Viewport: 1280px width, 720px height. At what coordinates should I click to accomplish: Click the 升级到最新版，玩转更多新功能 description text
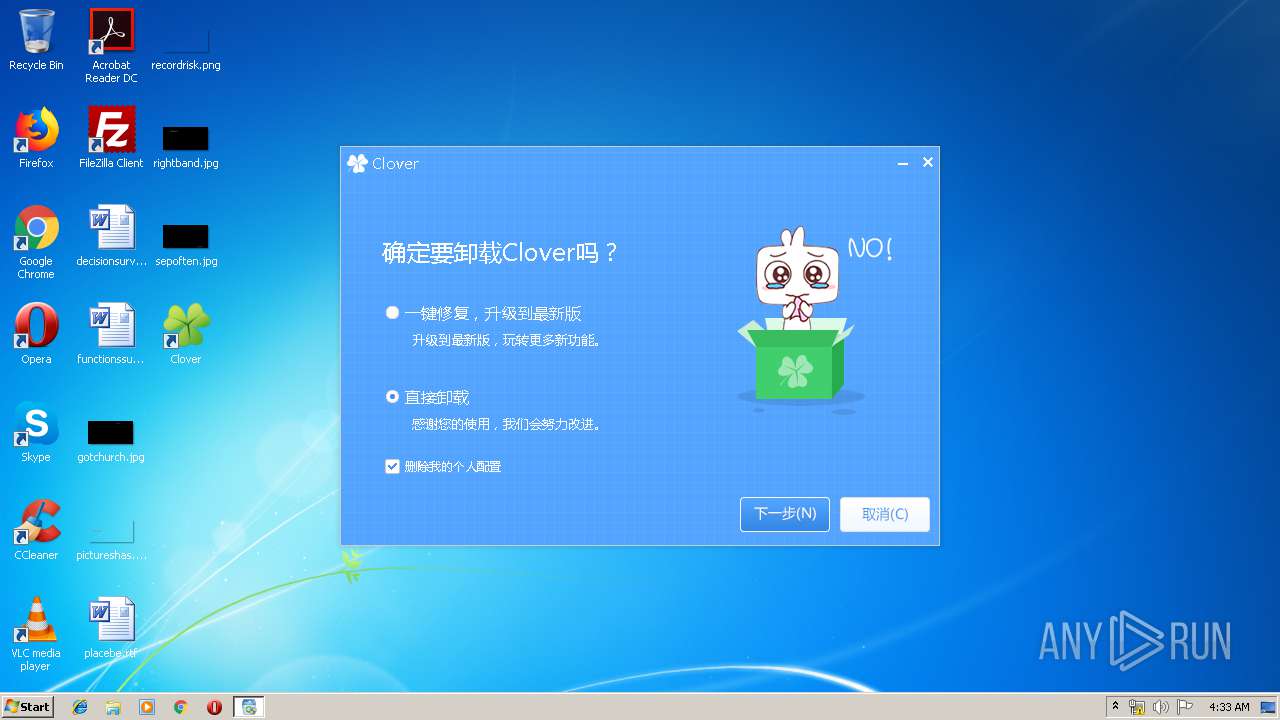(x=507, y=340)
